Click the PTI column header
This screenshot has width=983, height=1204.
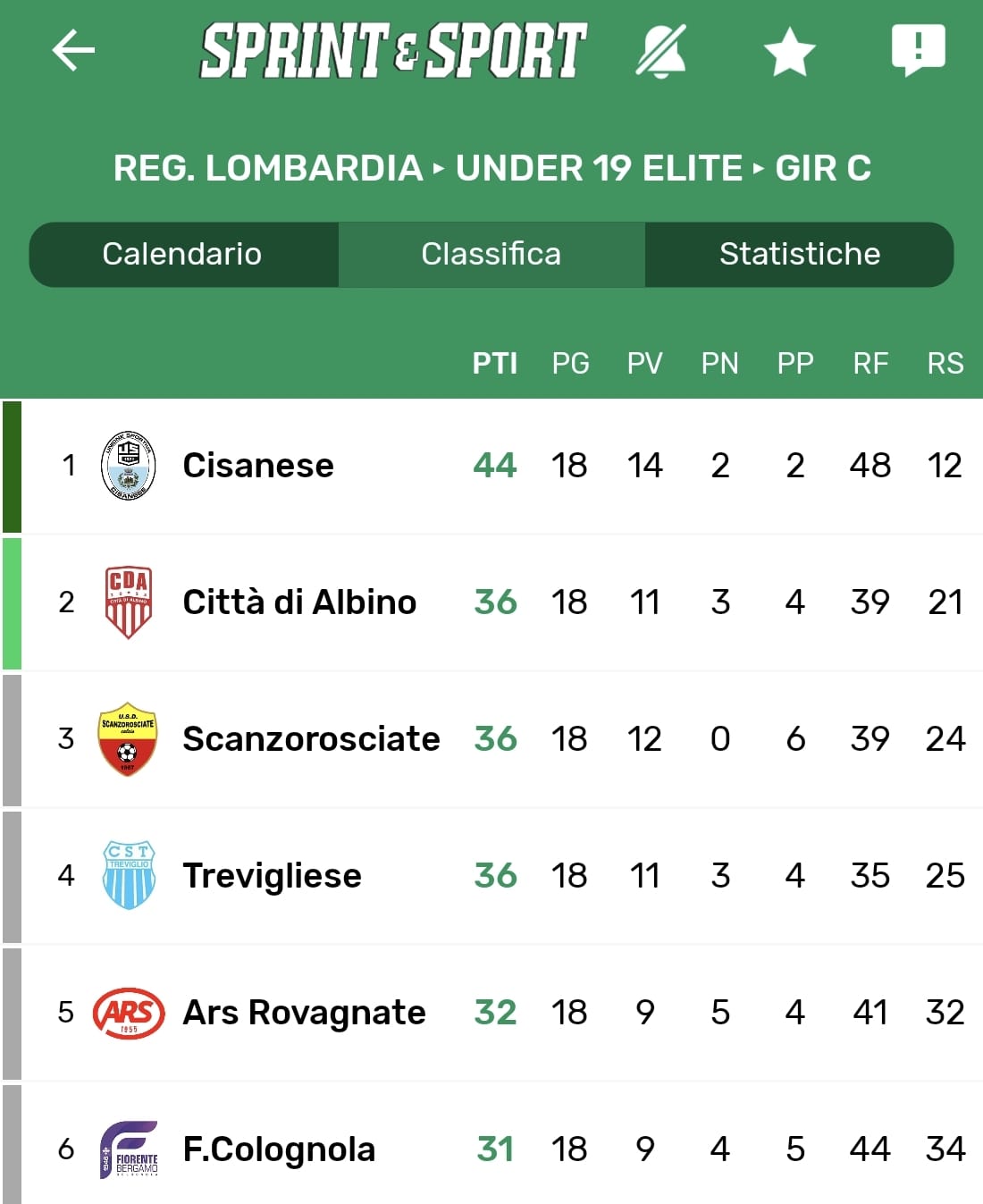(494, 364)
